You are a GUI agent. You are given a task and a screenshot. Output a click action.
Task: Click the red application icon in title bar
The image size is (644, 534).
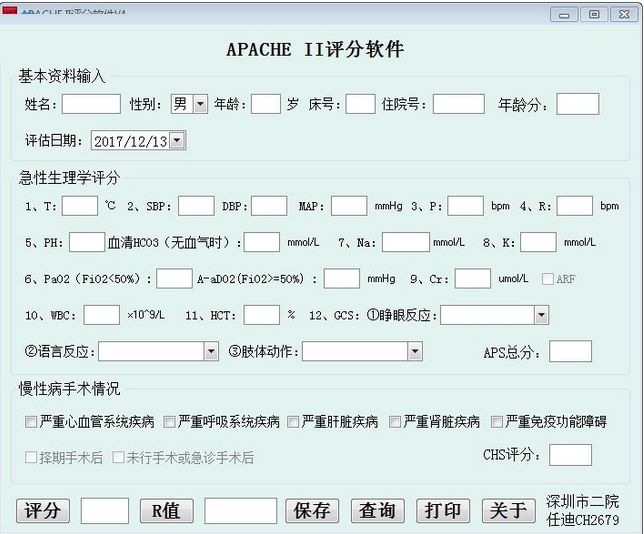point(9,10)
